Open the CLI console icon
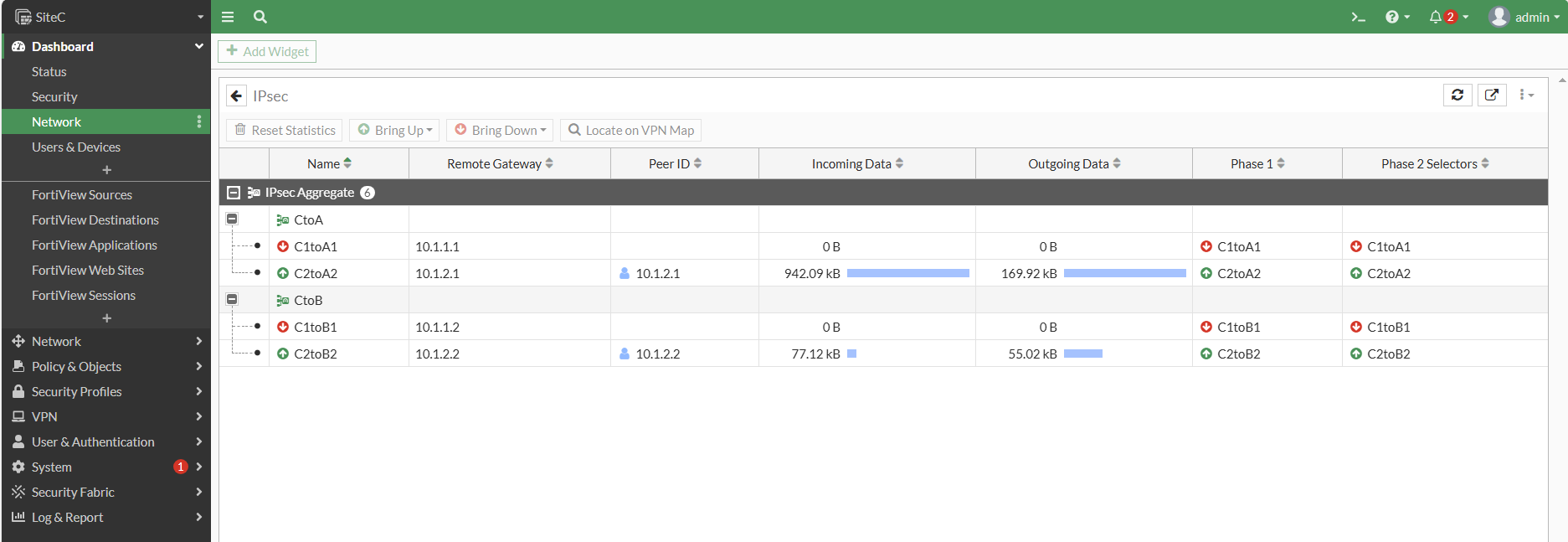Screen dimensions: 1568x542 (x=1358, y=17)
